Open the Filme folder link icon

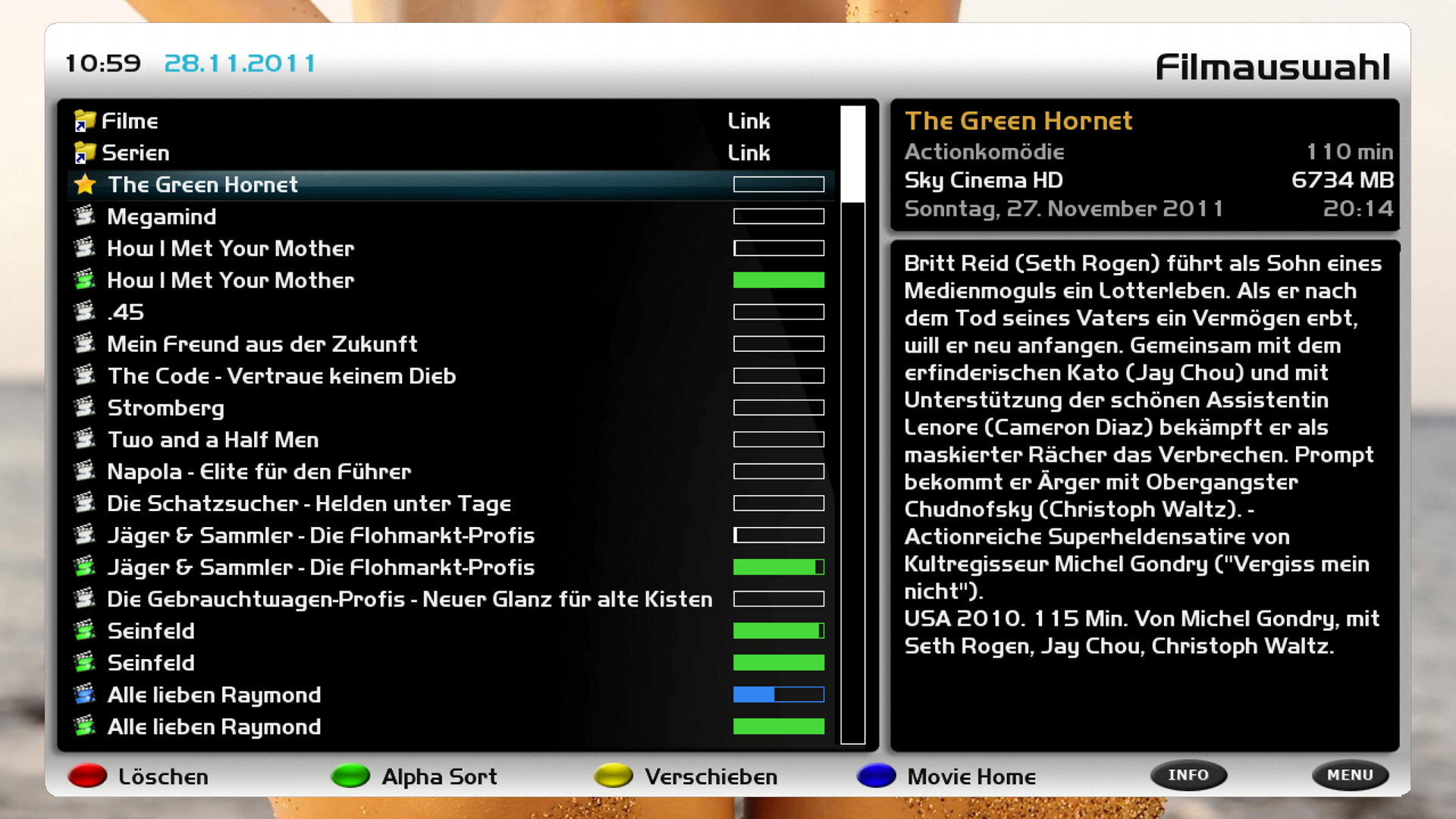tap(84, 121)
